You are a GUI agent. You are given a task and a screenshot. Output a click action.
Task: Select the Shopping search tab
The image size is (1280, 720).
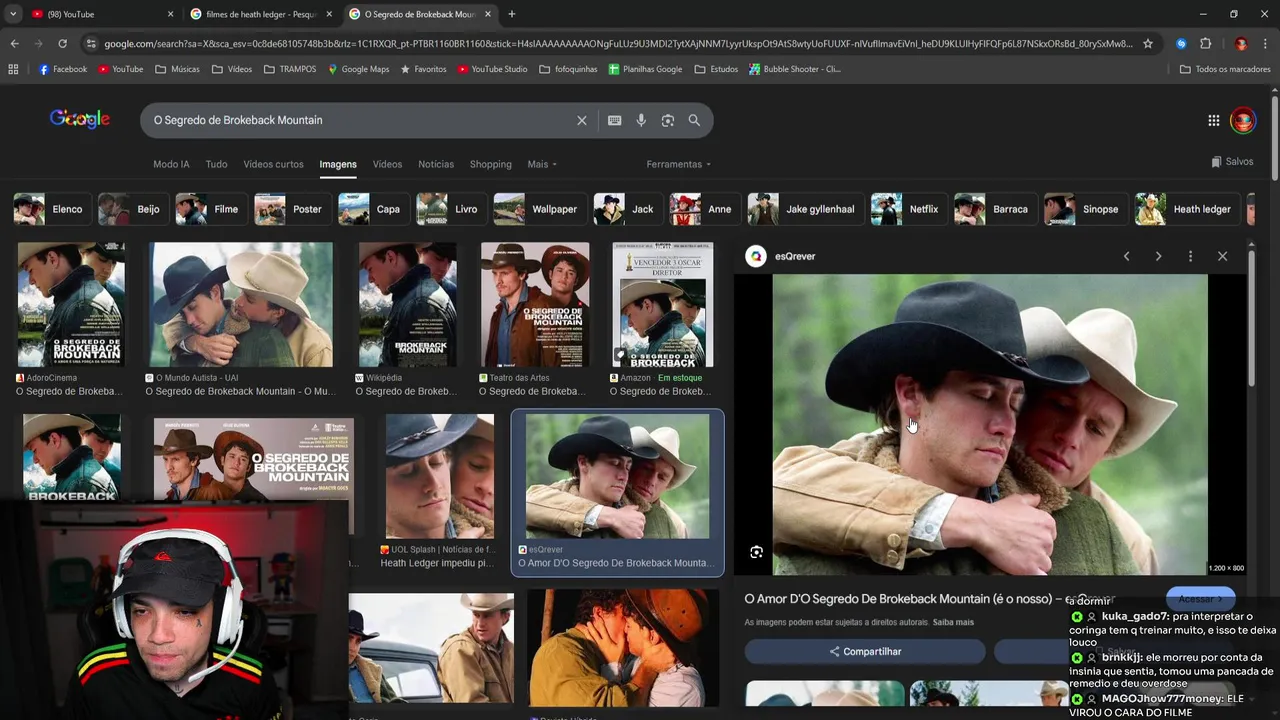(x=490, y=164)
